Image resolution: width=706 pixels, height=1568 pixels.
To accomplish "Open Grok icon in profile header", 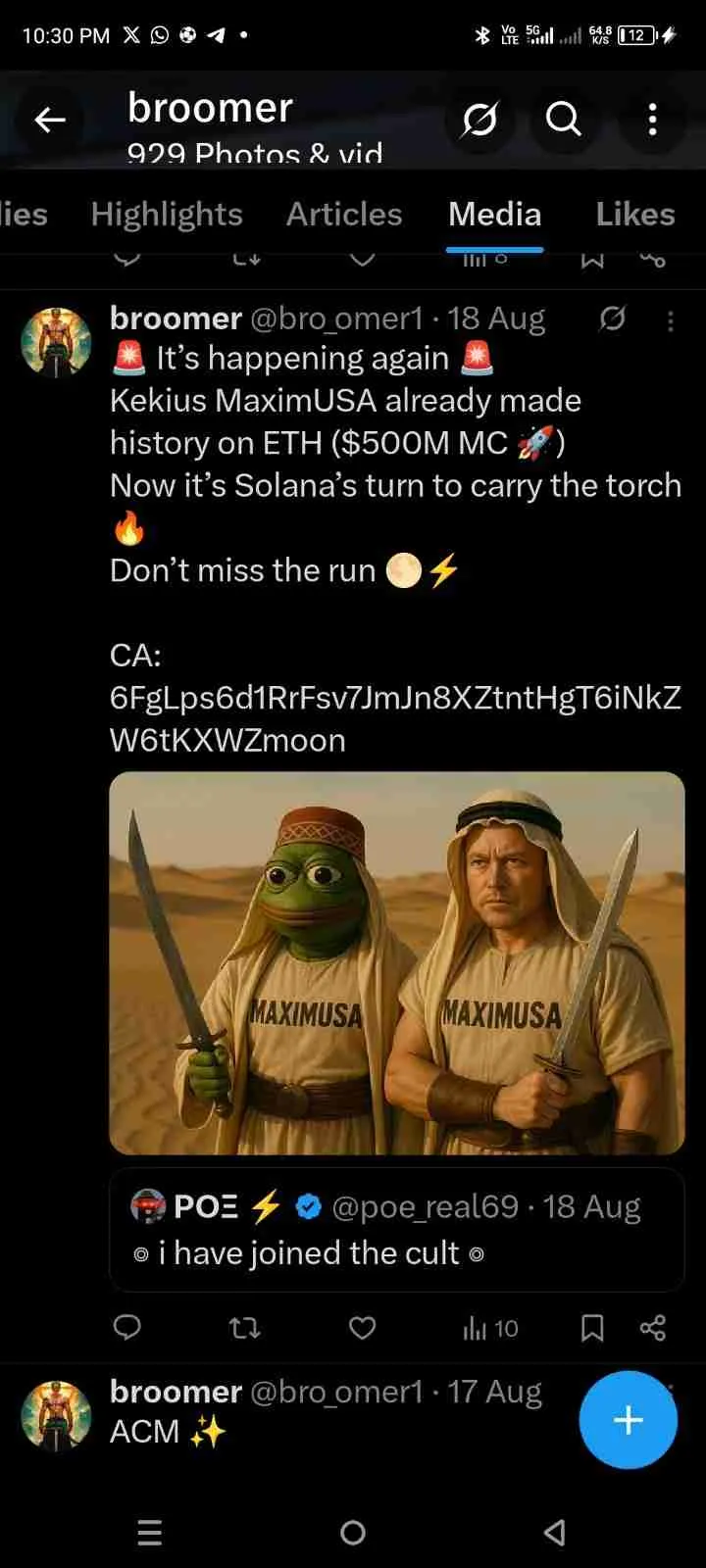I will click(479, 120).
